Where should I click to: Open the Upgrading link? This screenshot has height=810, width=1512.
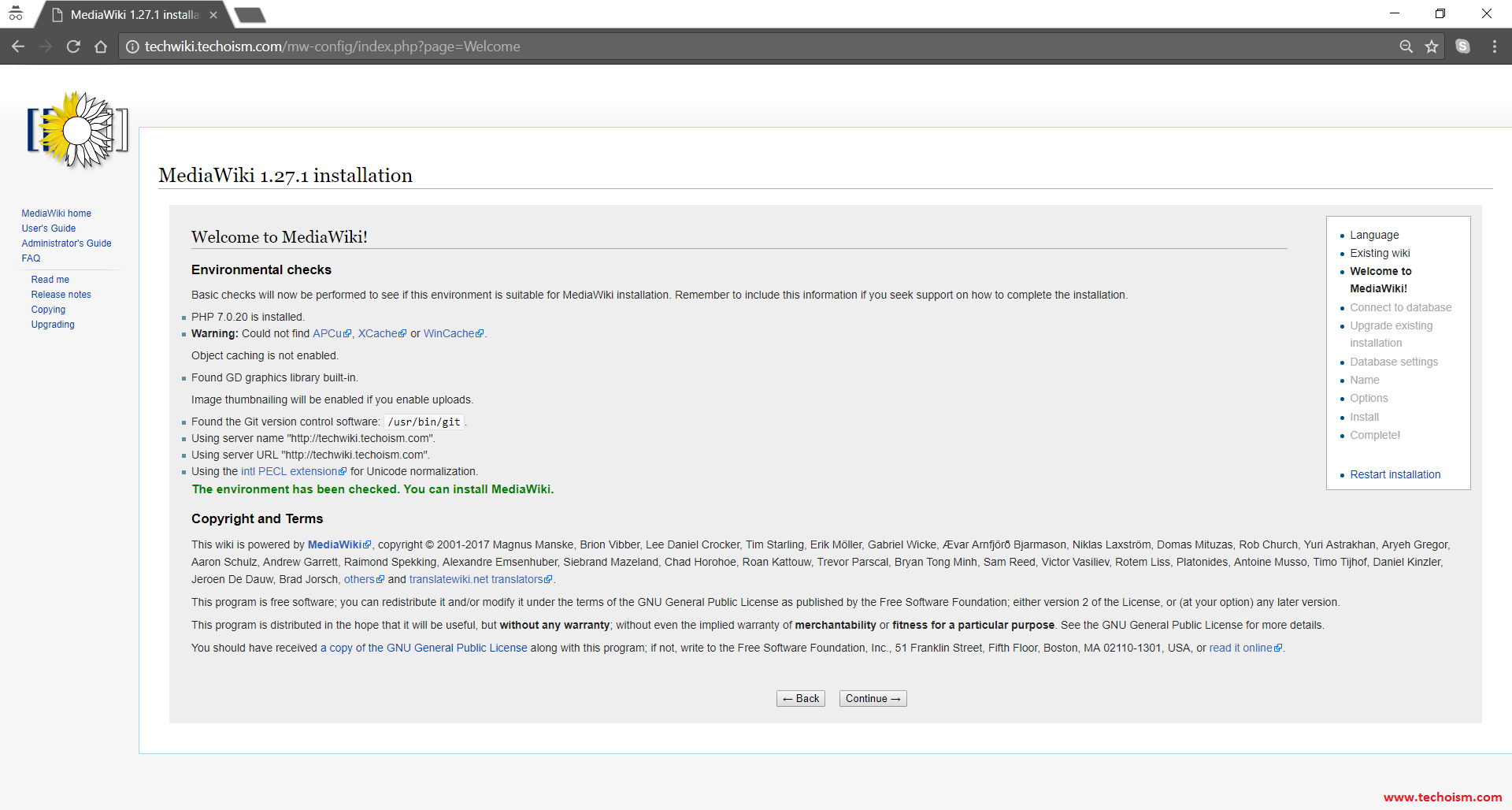53,325
